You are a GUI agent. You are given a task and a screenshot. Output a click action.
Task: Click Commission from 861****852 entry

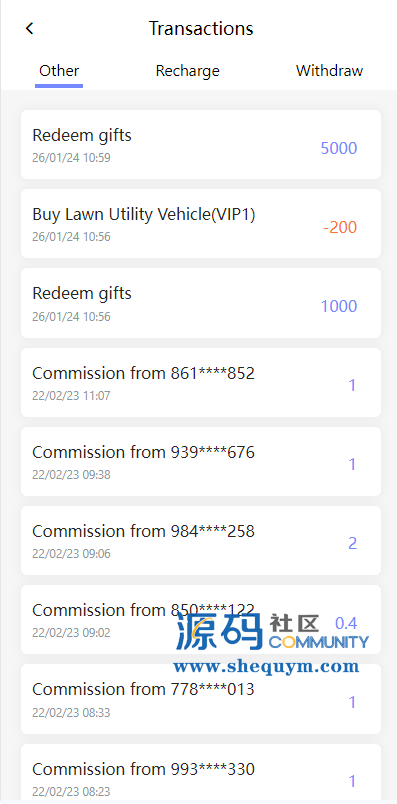pos(201,383)
